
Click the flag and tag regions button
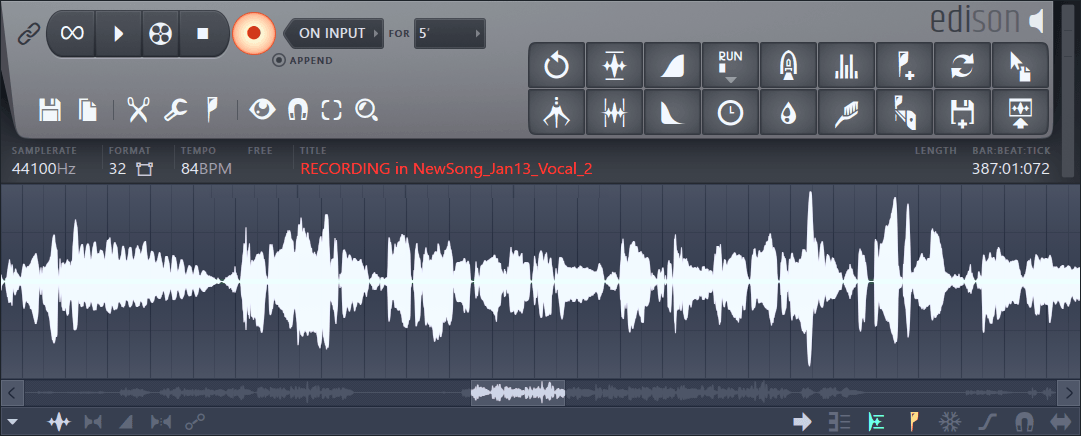click(905, 112)
